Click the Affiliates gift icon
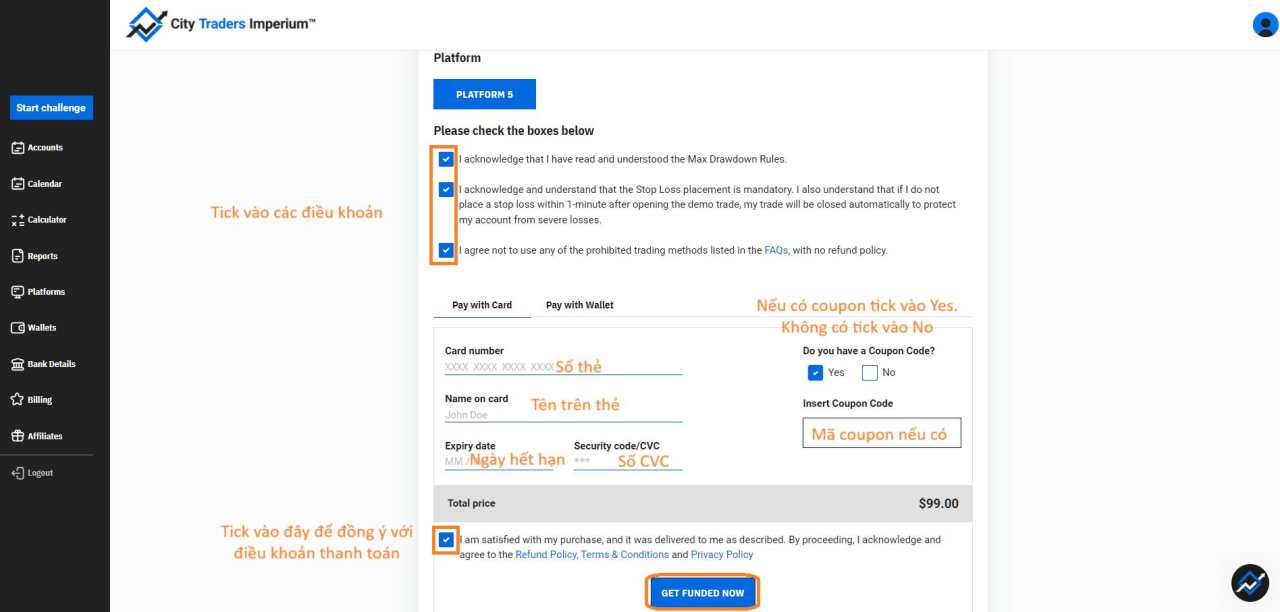 [18, 436]
